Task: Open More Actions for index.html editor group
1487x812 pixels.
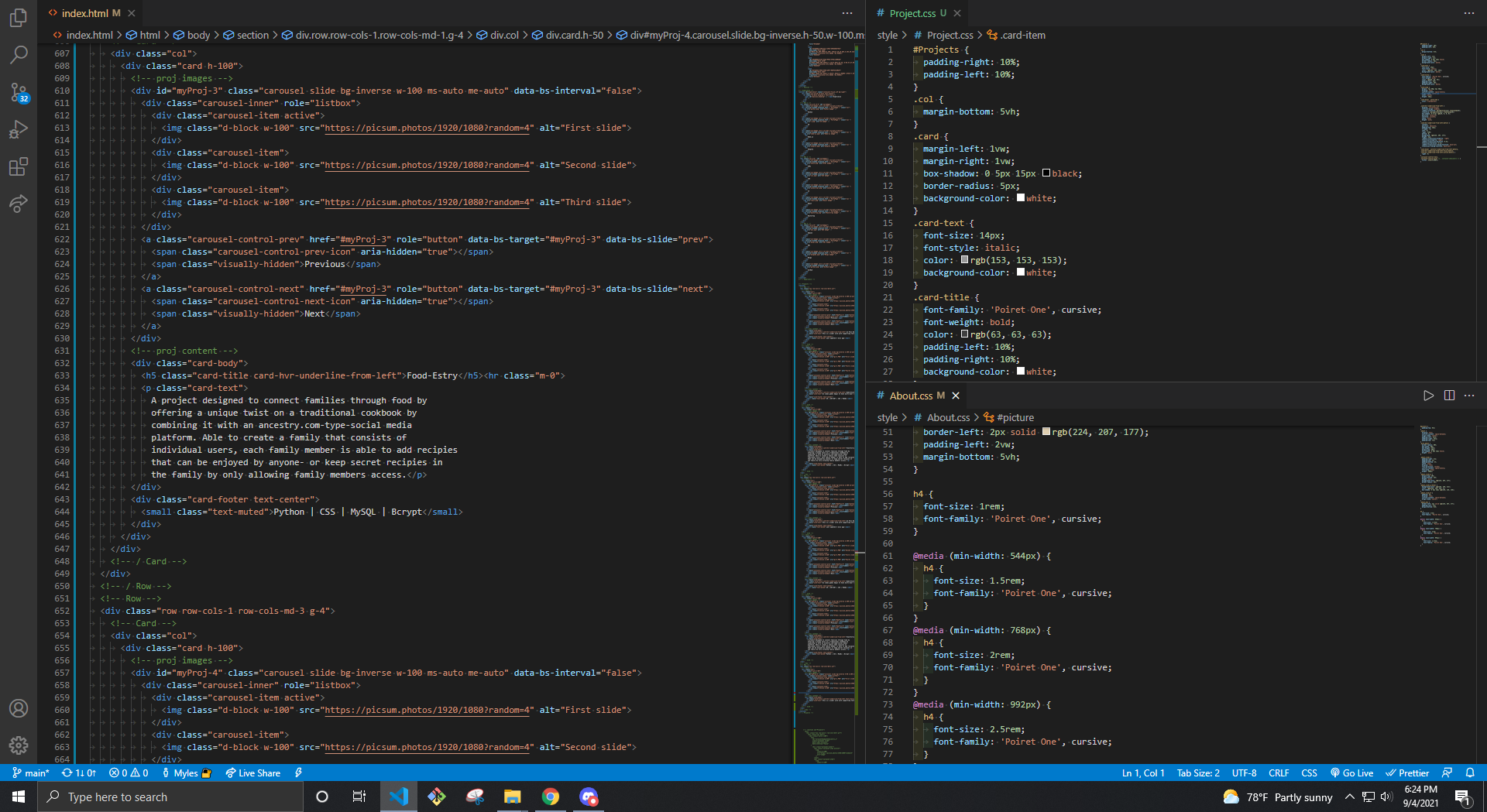Action: tap(847, 13)
